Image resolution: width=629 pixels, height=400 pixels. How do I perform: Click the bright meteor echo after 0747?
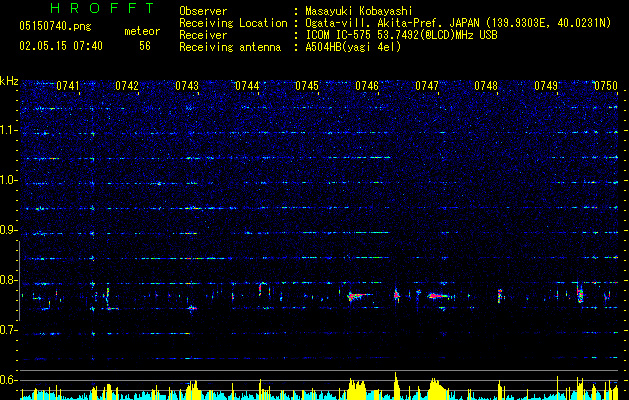(439, 296)
